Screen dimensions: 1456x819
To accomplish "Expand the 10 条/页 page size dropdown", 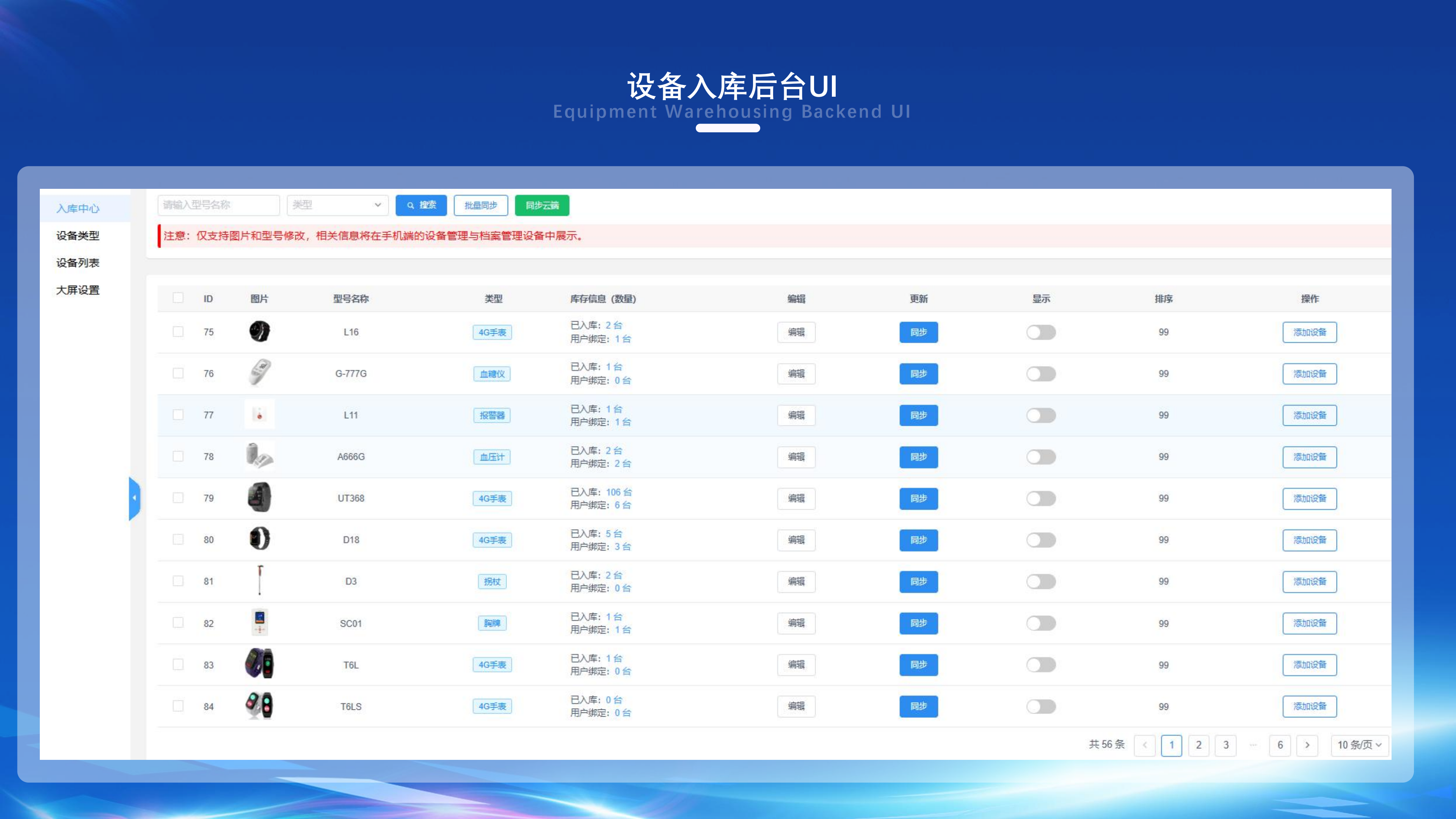I will click(x=1359, y=745).
